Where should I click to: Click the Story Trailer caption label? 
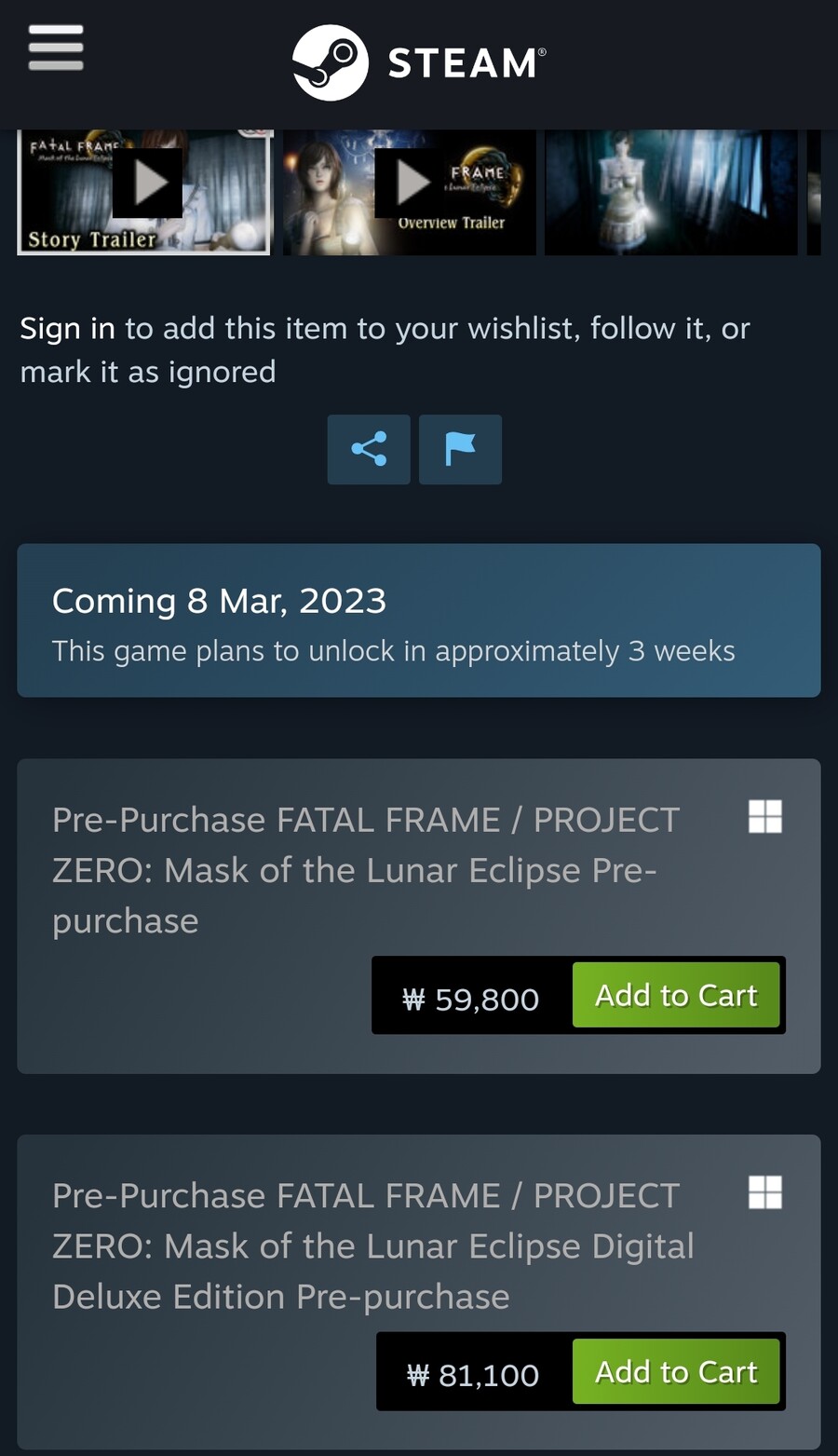pos(91,239)
